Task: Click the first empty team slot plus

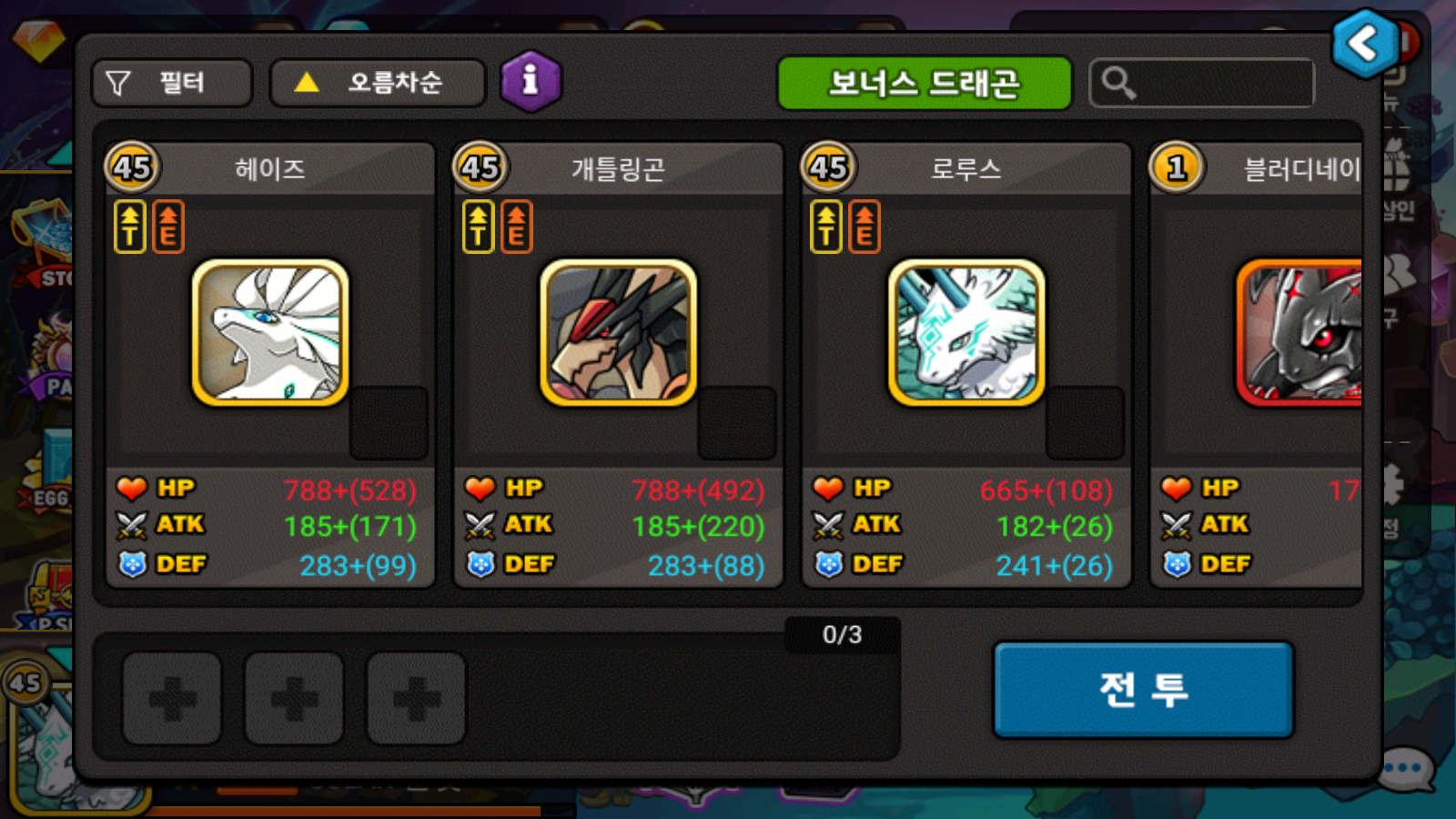Action: (x=172, y=698)
